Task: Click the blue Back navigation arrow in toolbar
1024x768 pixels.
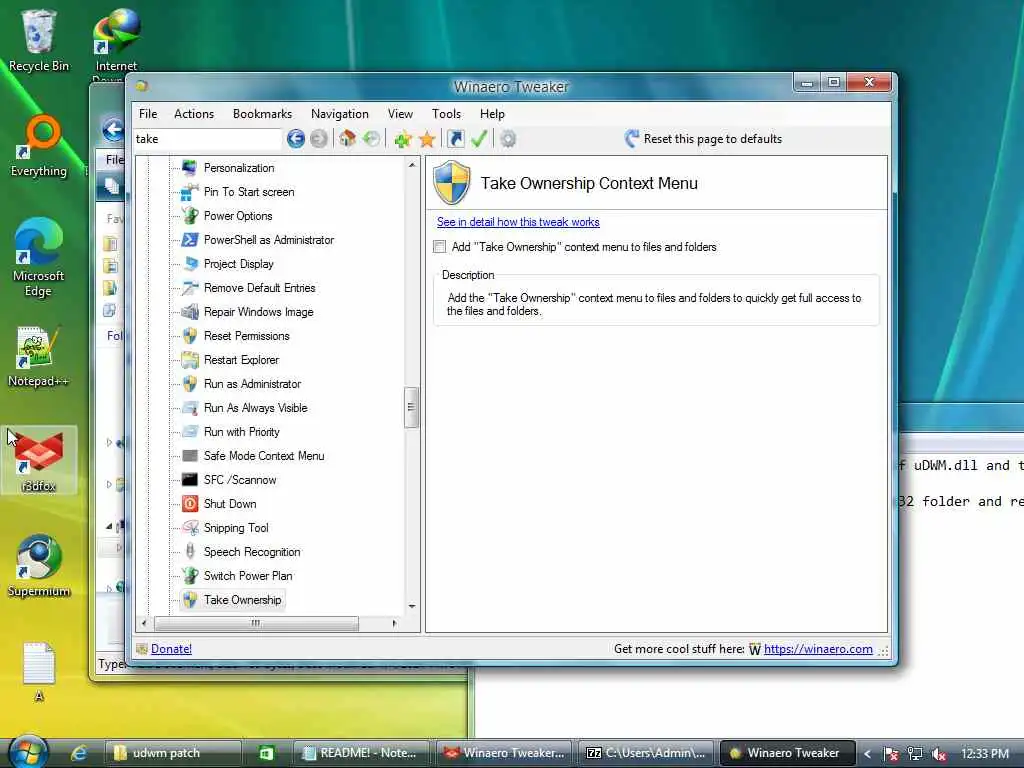Action: coord(296,138)
